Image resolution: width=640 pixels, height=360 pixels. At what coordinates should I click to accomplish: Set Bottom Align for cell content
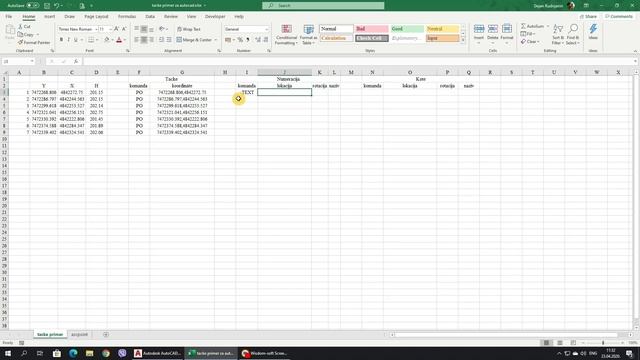click(x=151, y=29)
